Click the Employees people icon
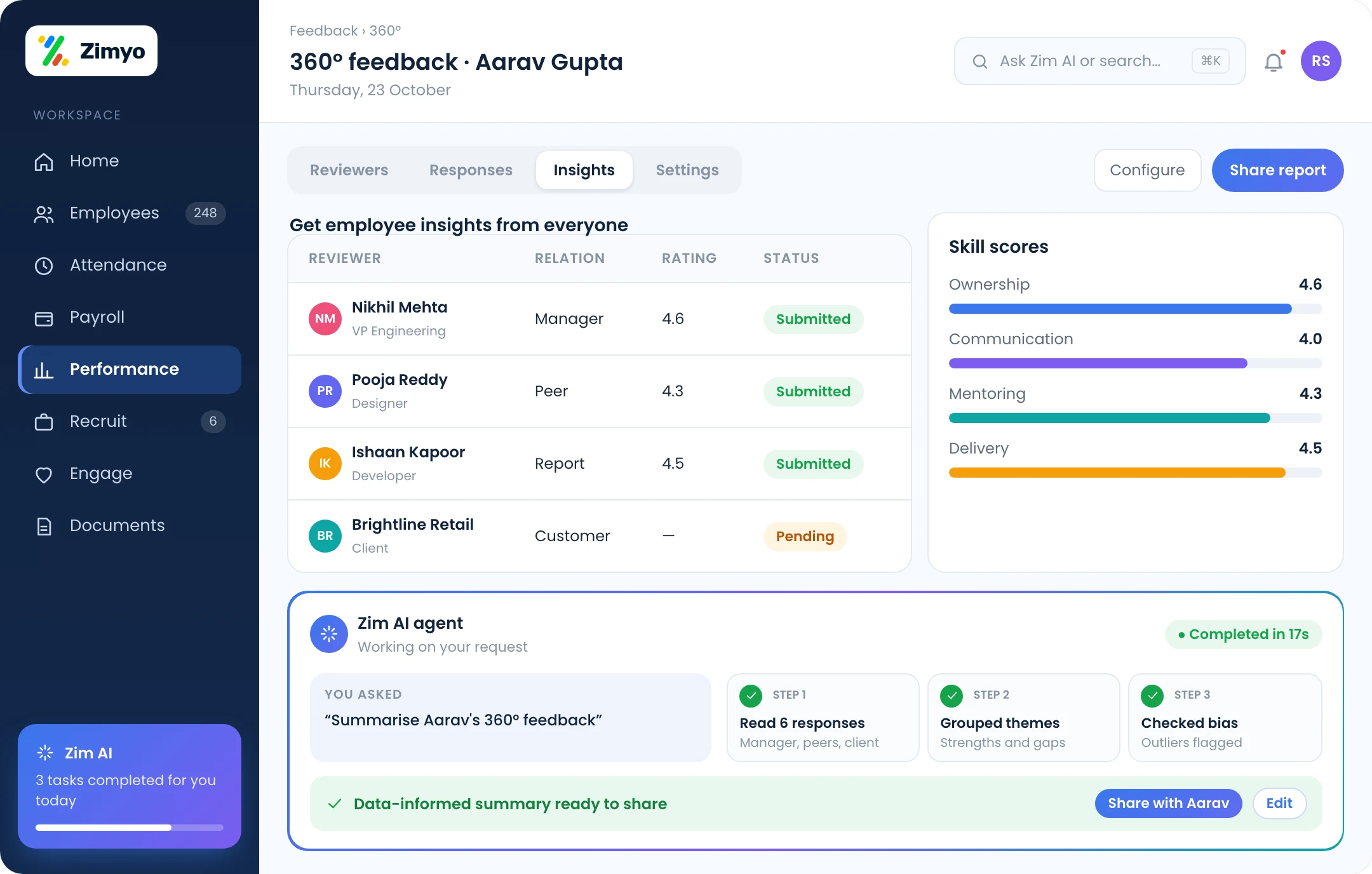 click(x=44, y=213)
